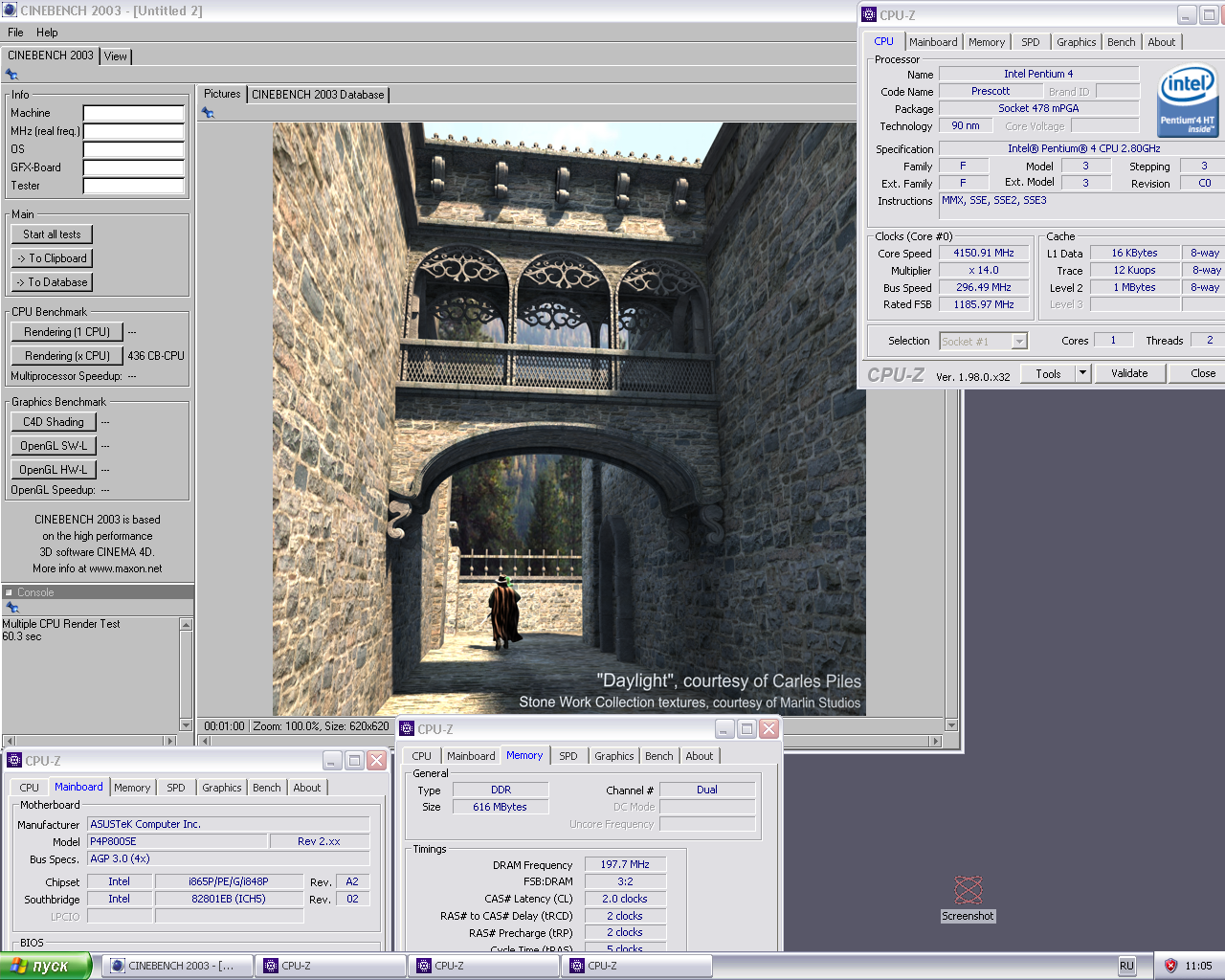Image resolution: width=1225 pixels, height=980 pixels.
Task: Click picture viewer scrollbar down arrow
Action: point(951,725)
